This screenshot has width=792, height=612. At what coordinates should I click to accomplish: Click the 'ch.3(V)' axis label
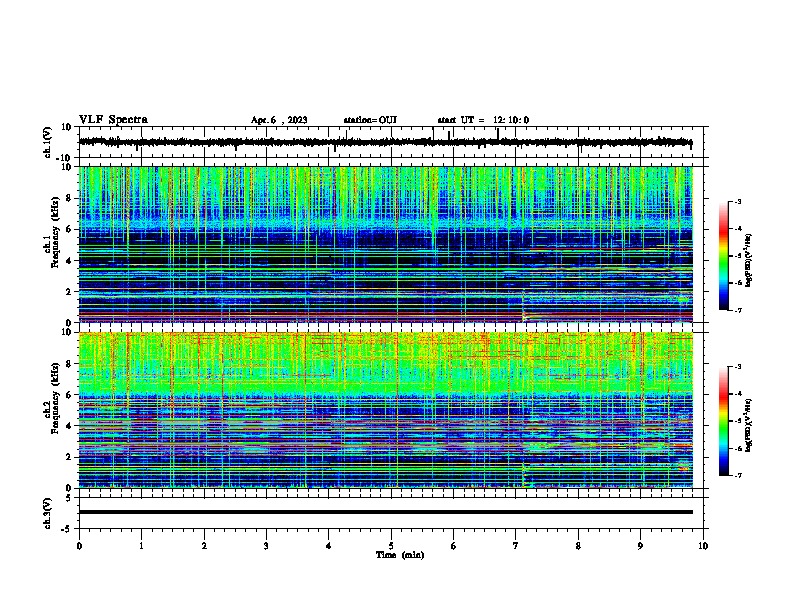point(48,513)
